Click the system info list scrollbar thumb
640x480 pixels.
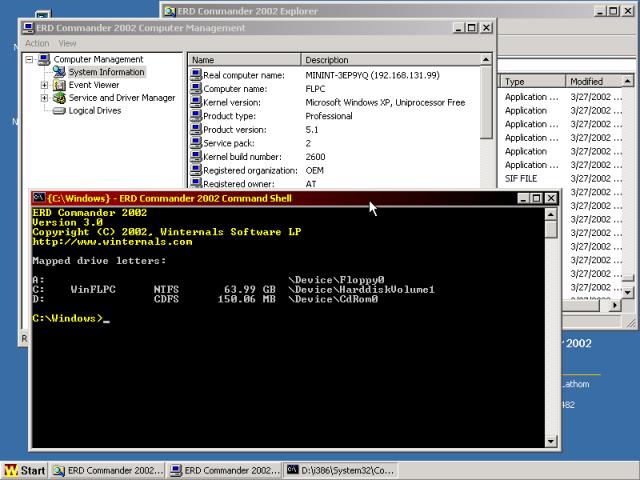click(x=486, y=102)
